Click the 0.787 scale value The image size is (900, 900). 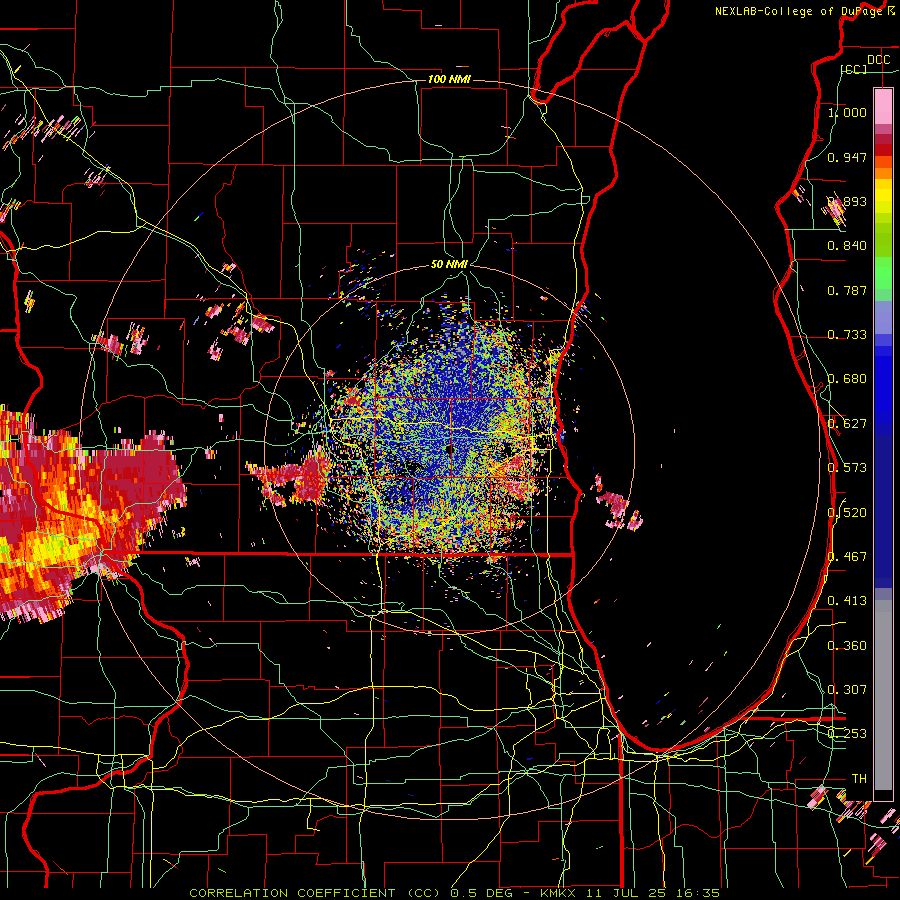point(847,290)
